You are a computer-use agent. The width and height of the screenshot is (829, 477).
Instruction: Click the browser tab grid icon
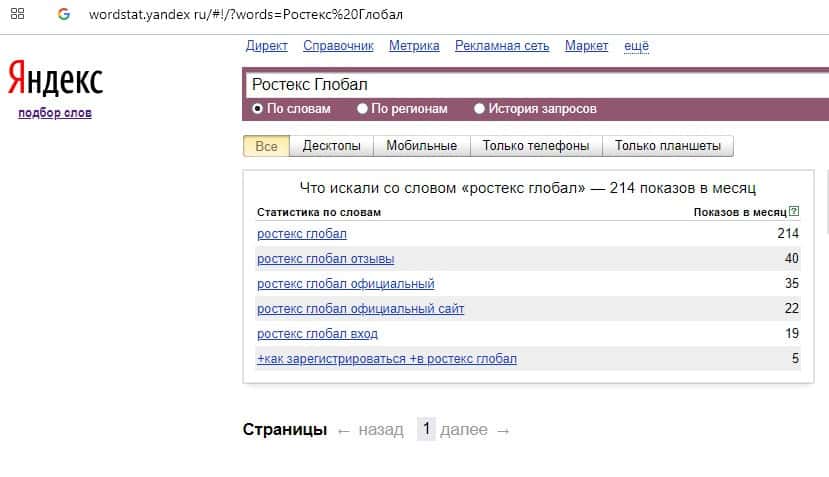[17, 15]
